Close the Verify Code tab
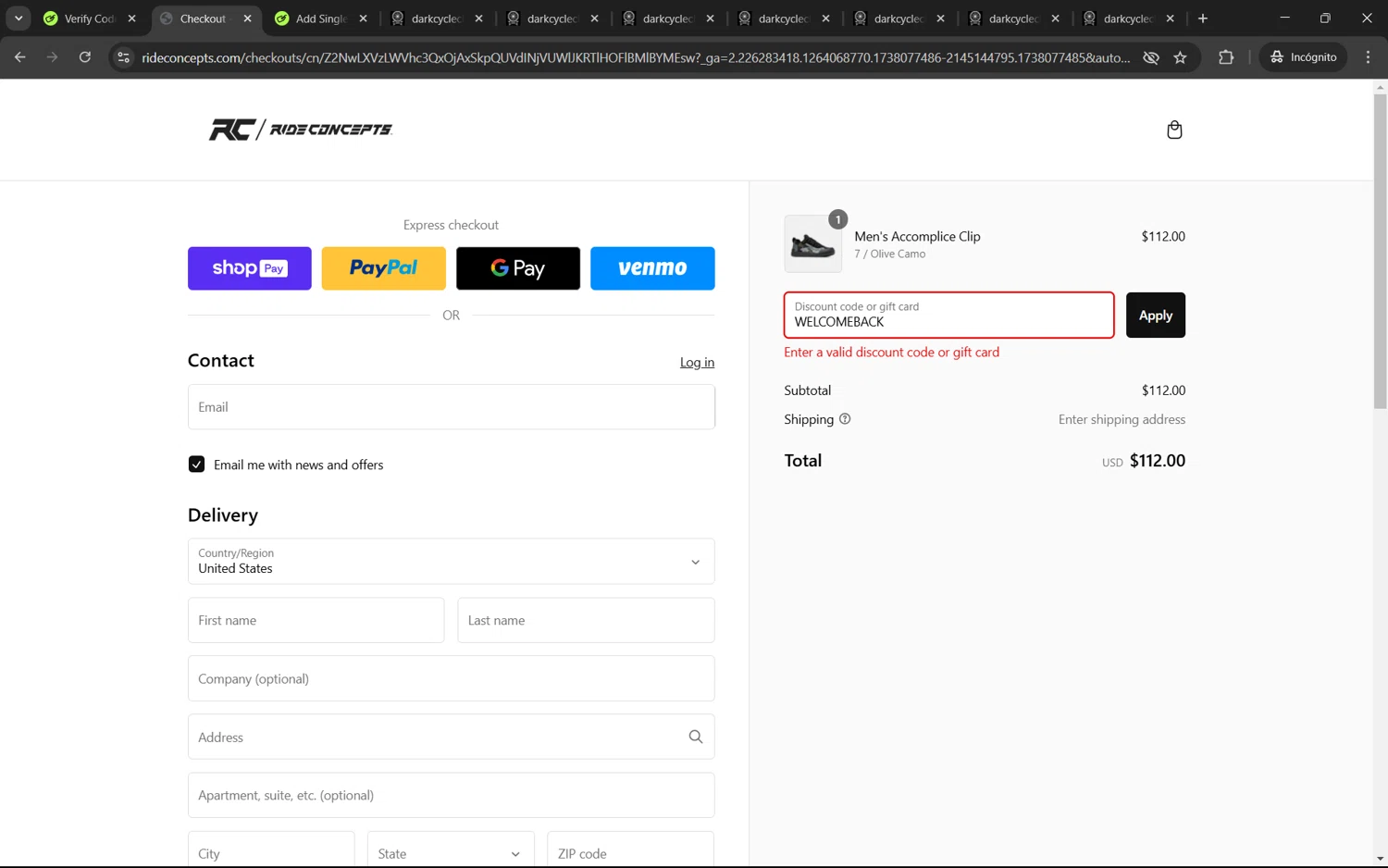The height and width of the screenshot is (868, 1388). [131, 19]
